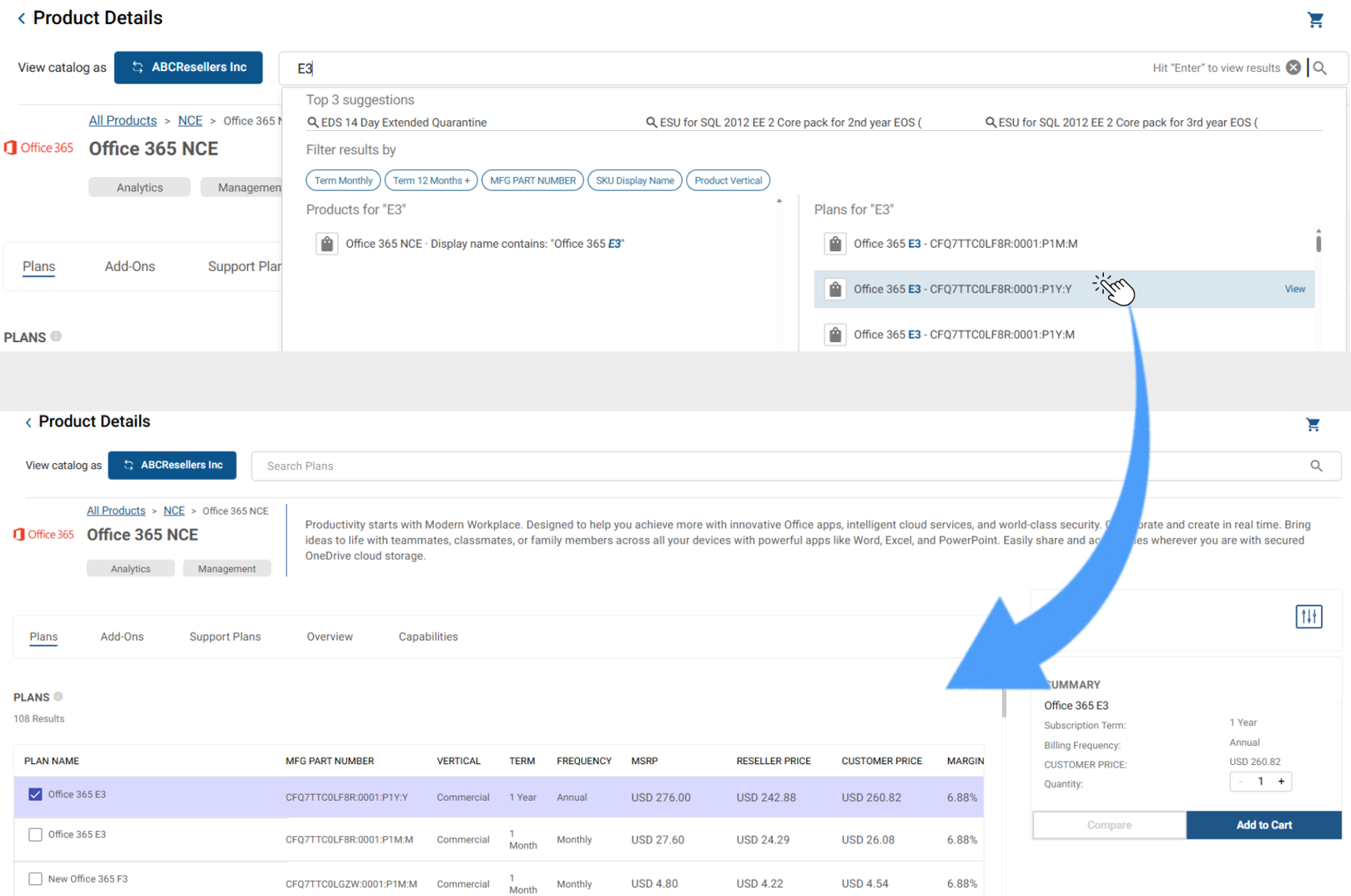Click the info icon beside PLANS under the E3 search
Image resolution: width=1351 pixels, height=896 pixels.
click(56, 336)
